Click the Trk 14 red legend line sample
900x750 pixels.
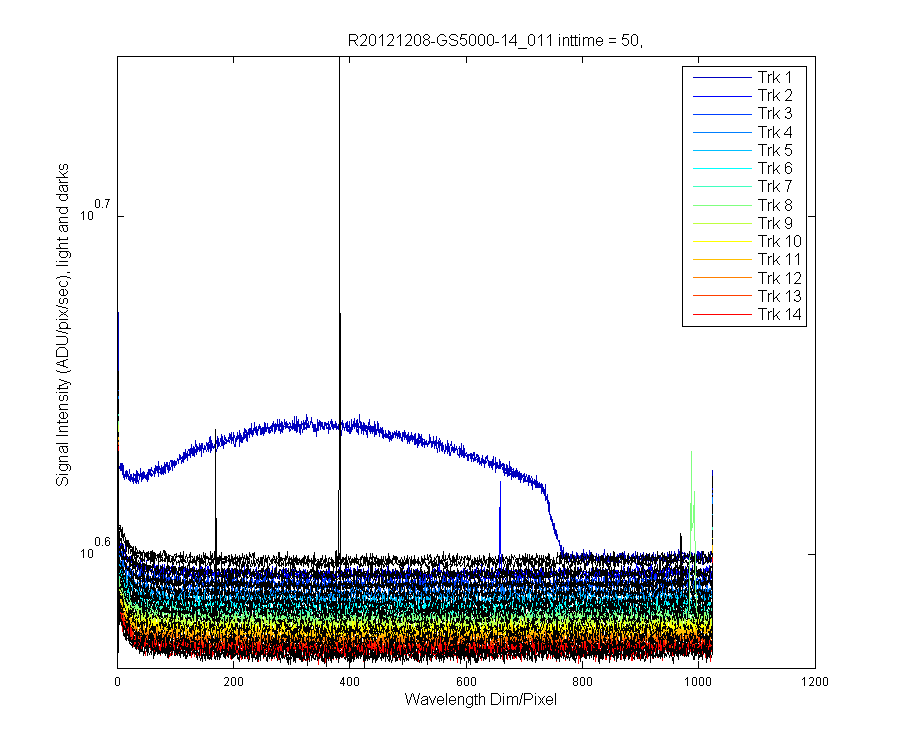pyautogui.click(x=722, y=314)
